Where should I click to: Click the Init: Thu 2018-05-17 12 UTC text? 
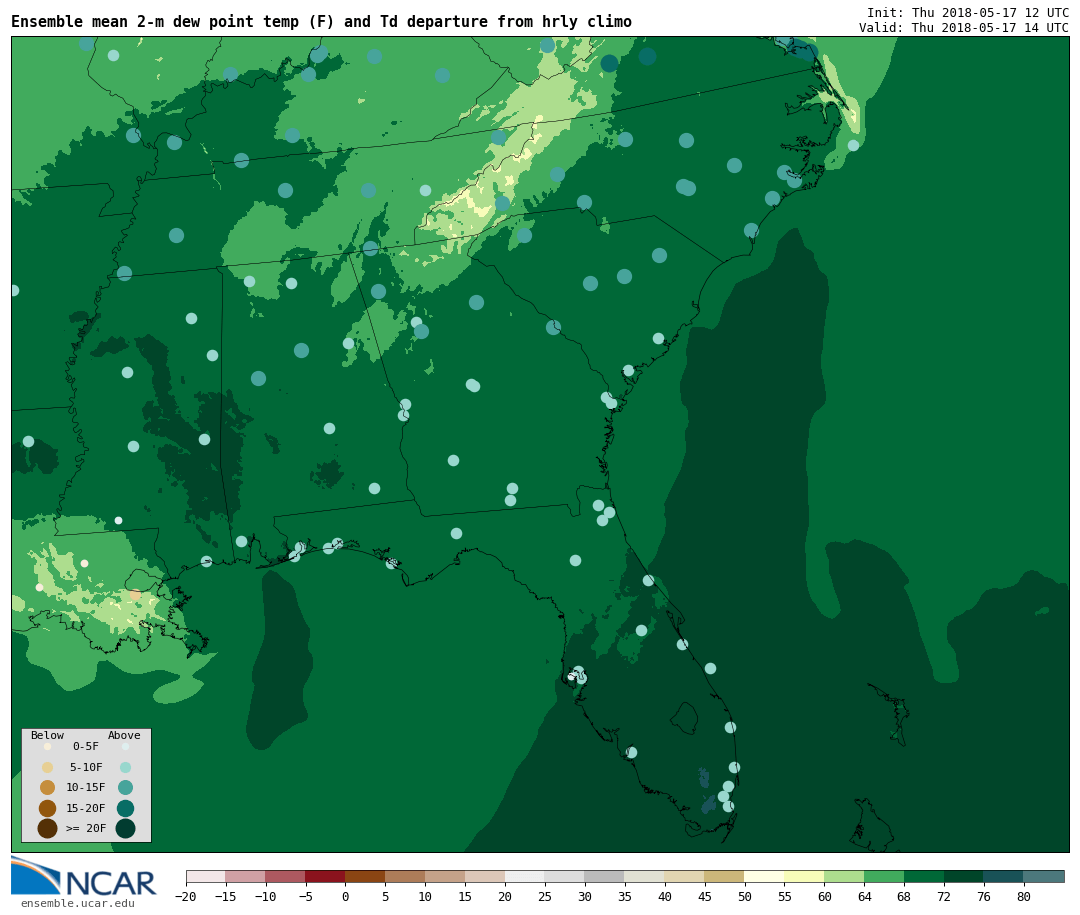click(x=968, y=12)
